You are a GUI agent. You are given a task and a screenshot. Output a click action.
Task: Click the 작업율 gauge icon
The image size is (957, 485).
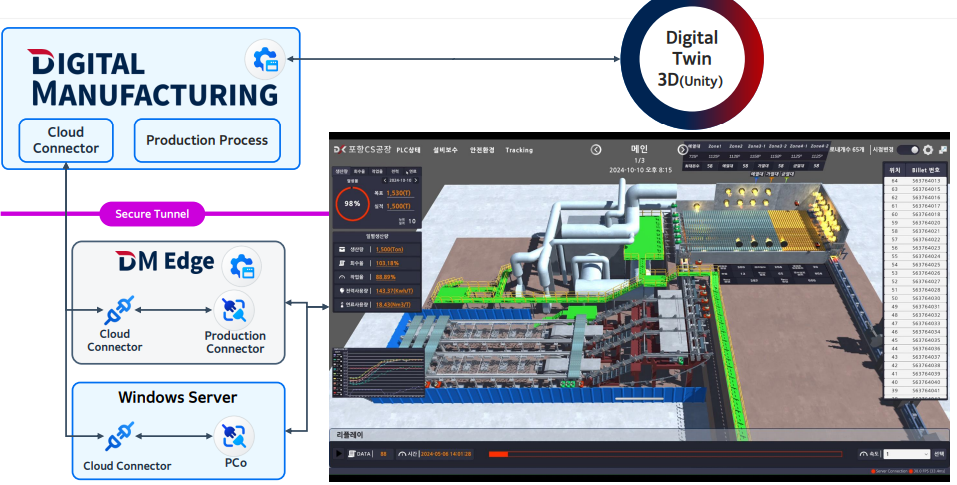342,277
